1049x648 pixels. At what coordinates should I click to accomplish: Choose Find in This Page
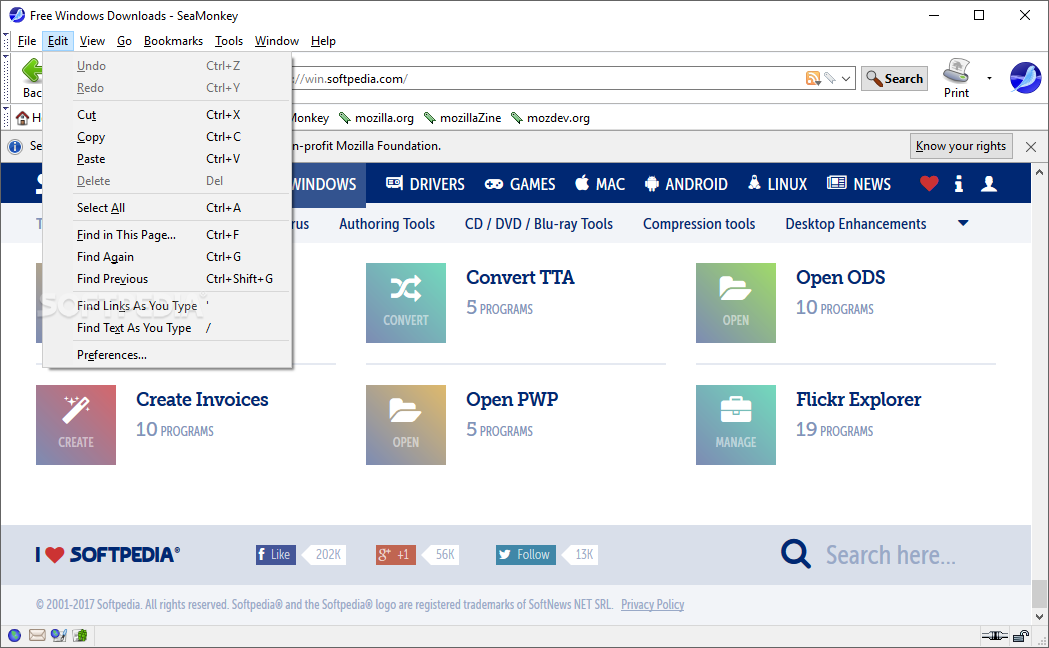pyautogui.click(x=167, y=235)
